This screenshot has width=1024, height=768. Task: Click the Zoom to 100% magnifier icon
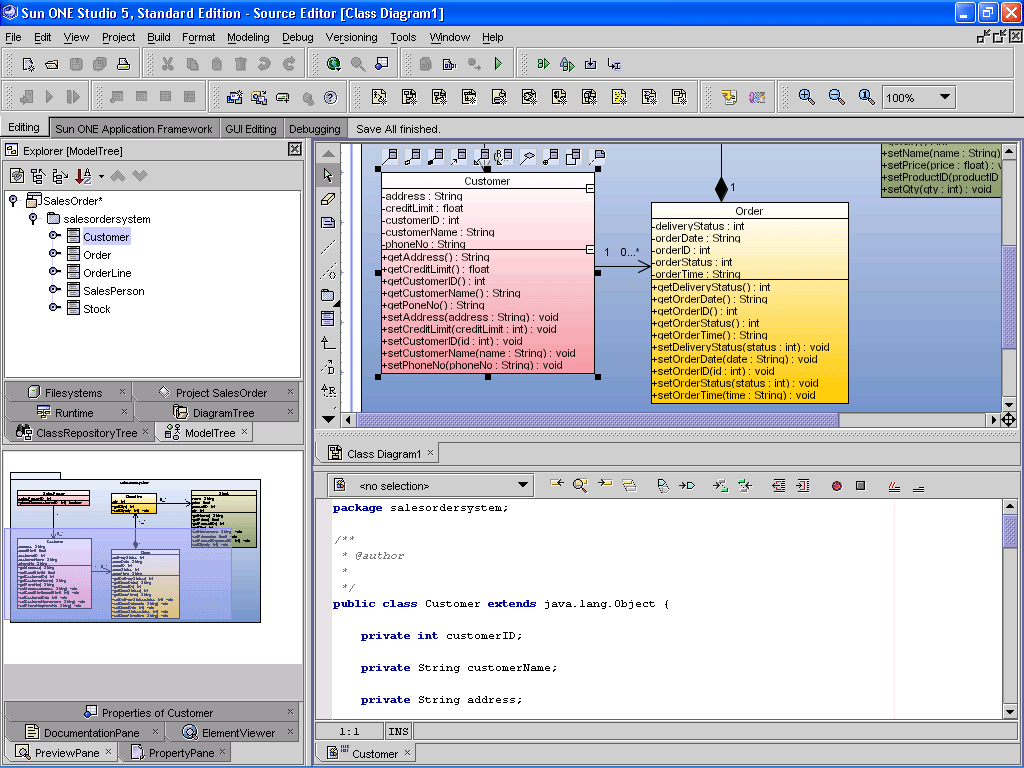pyautogui.click(x=867, y=97)
